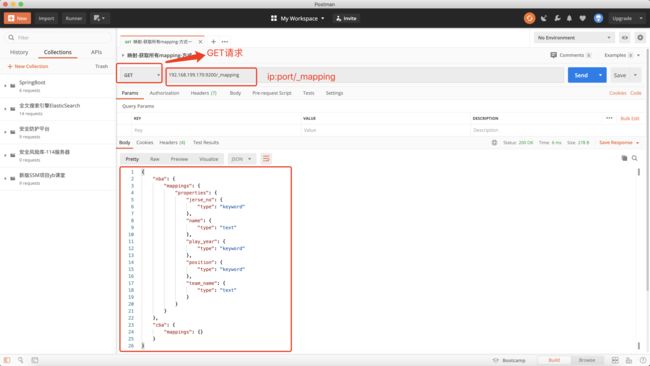Expand the SpringBoot collection arrow
This screenshot has width=650, height=366.
[x=5, y=86]
